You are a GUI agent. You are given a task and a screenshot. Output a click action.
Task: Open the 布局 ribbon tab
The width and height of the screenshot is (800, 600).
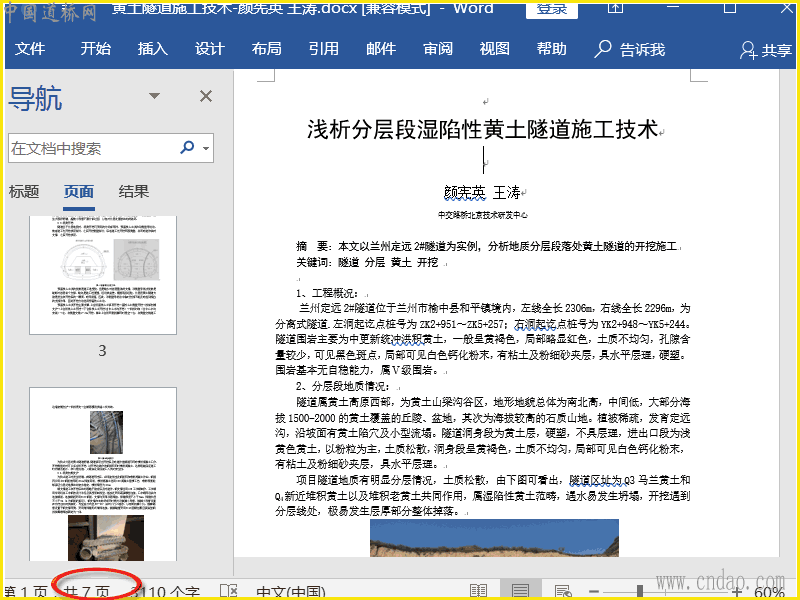click(x=267, y=49)
